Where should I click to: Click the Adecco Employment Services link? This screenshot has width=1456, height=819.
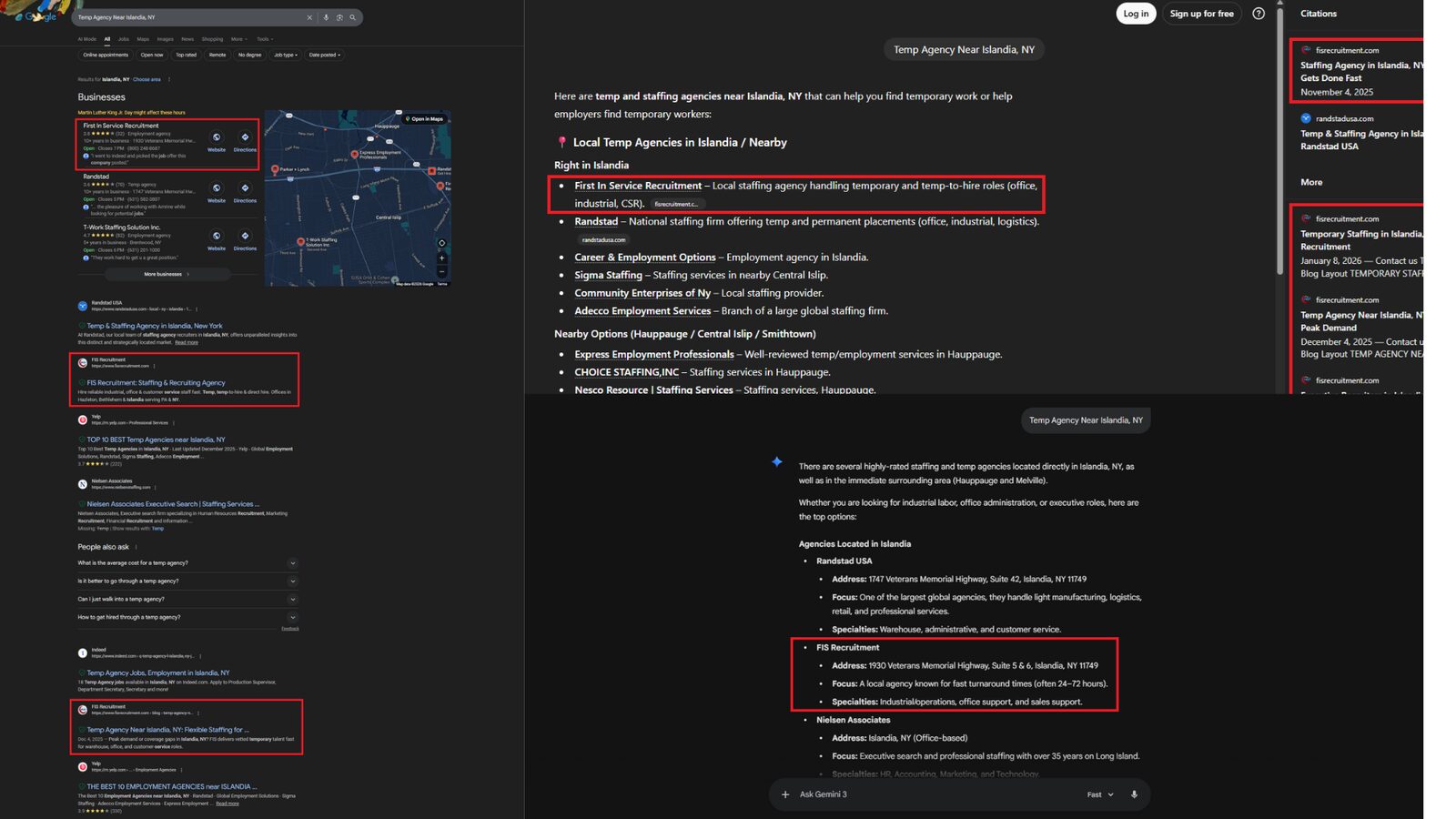point(642,310)
